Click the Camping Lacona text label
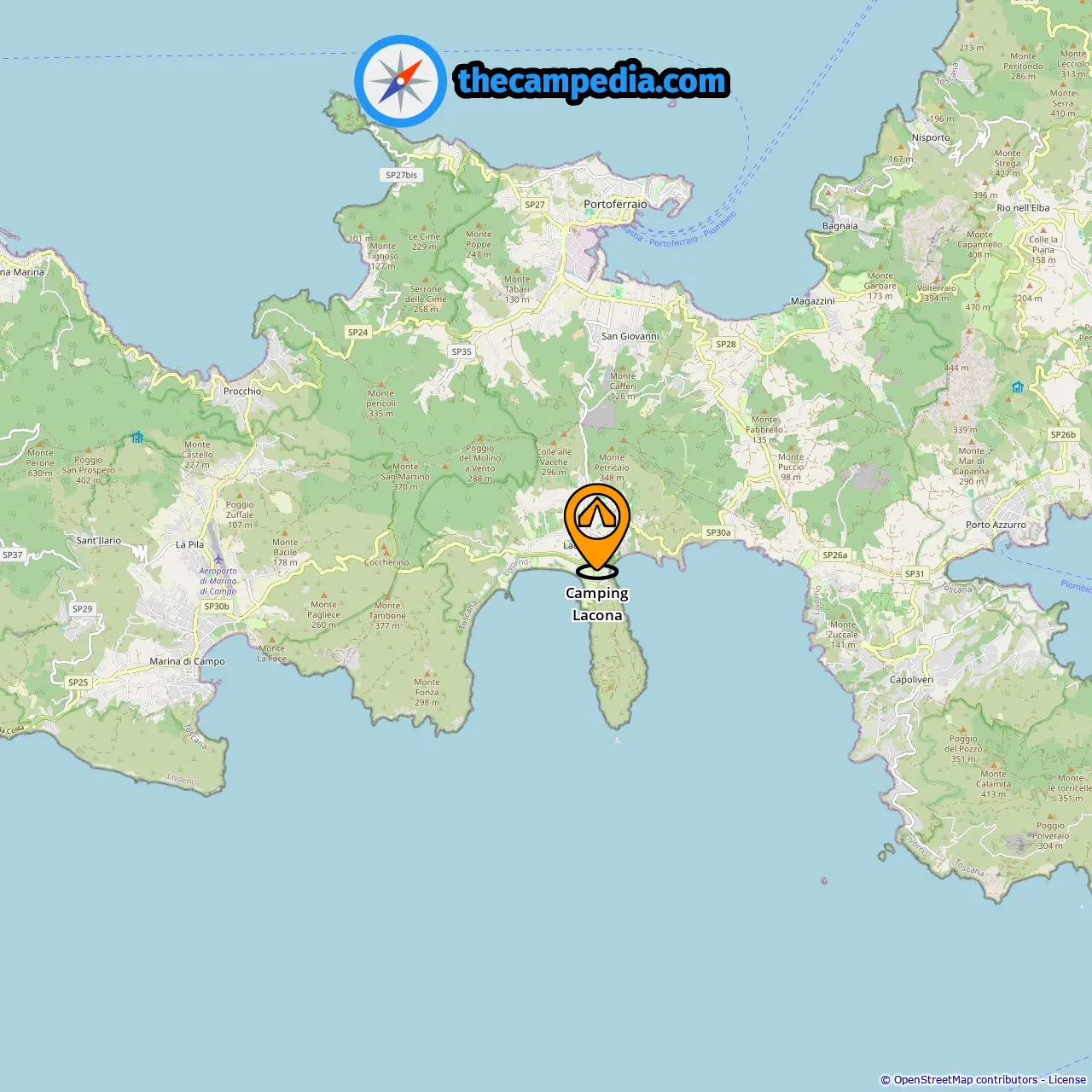This screenshot has height=1092, width=1092. [597, 604]
